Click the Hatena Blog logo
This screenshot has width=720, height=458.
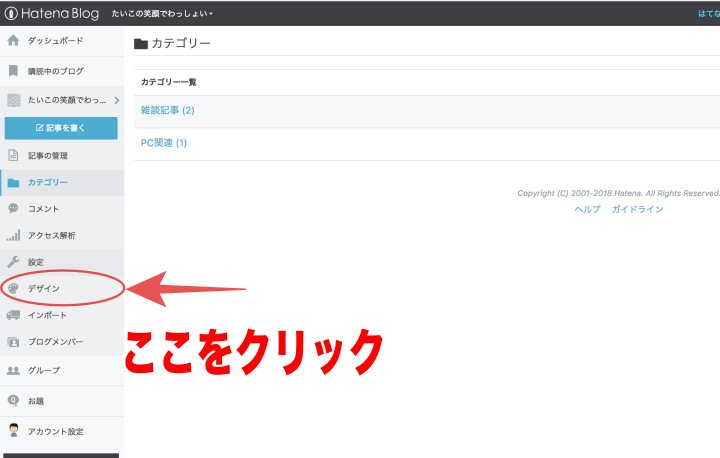tap(51, 13)
